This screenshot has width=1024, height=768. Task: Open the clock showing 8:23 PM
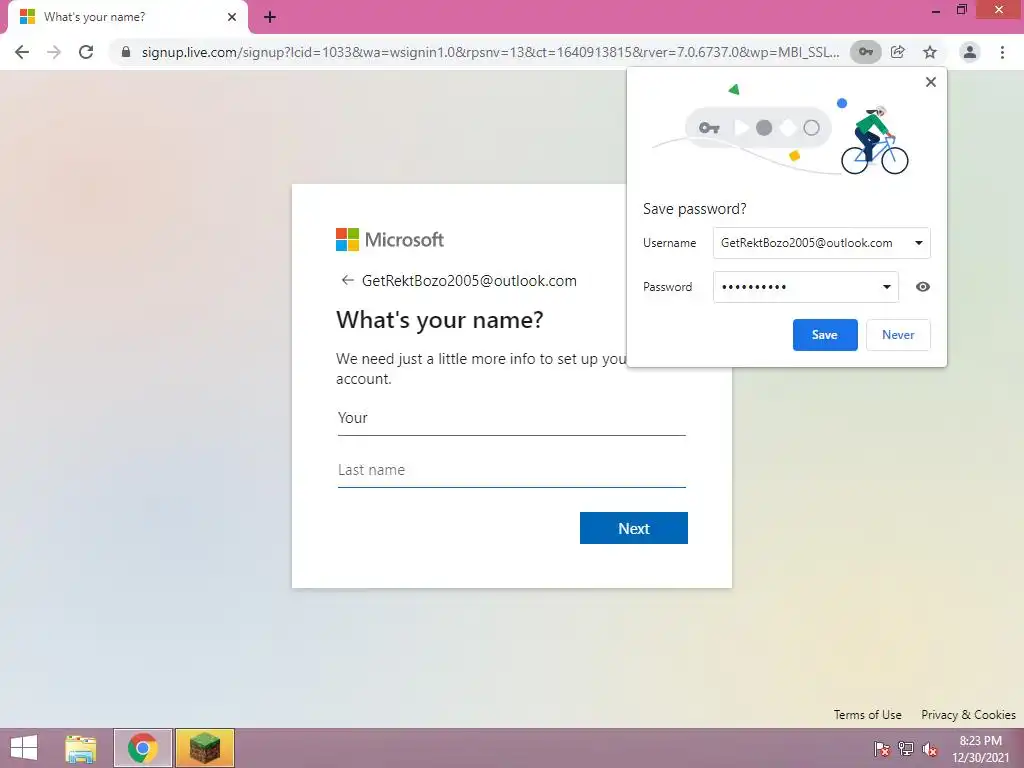coord(980,748)
